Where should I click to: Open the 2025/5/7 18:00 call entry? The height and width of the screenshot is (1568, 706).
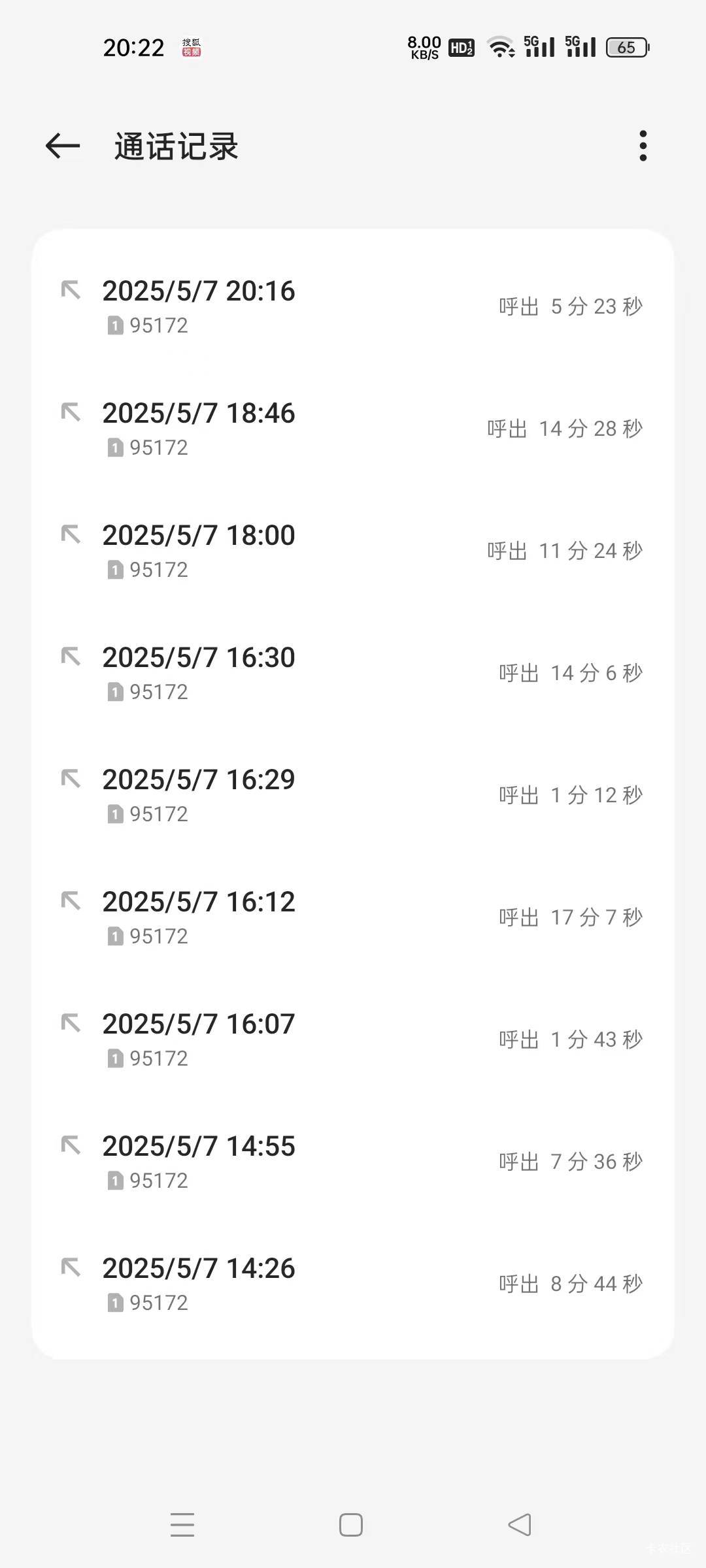[353, 551]
